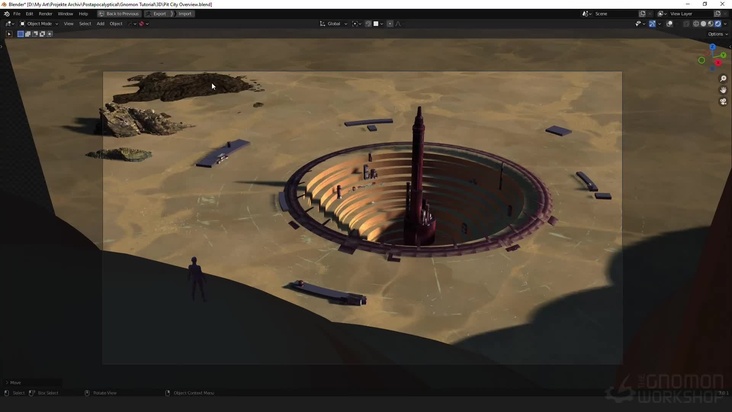This screenshot has width=732, height=412.
Task: Click the blue Z axis on gizmo
Action: click(x=712, y=47)
